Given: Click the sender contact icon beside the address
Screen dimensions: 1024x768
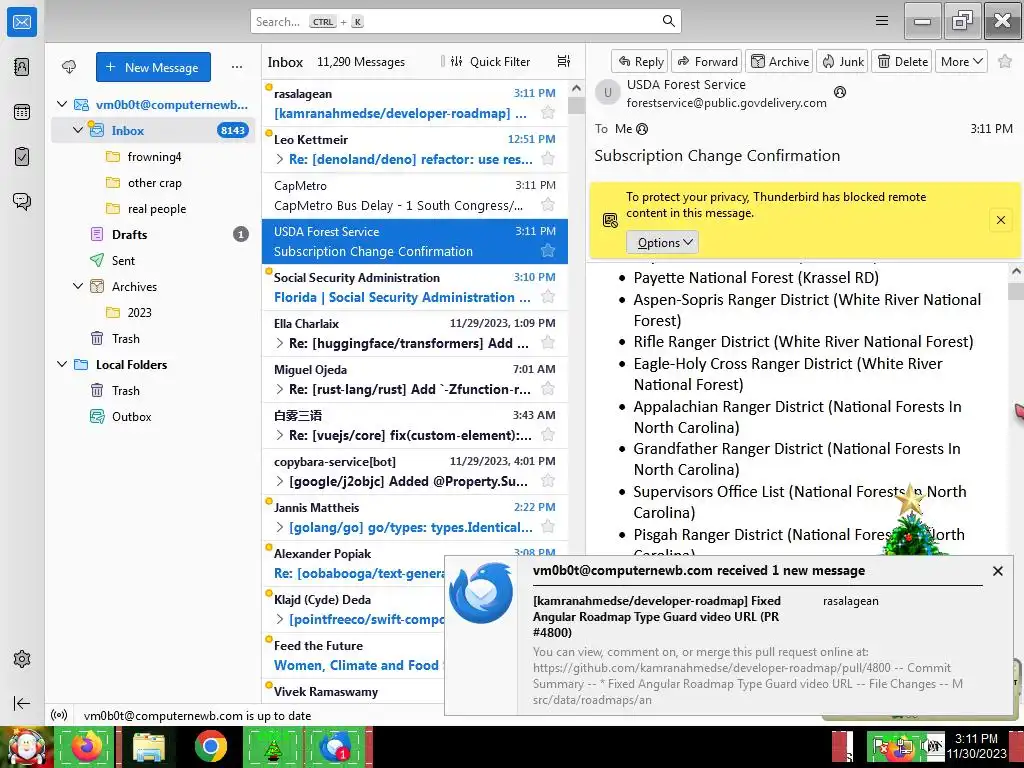Looking at the screenshot, I should pos(840,92).
